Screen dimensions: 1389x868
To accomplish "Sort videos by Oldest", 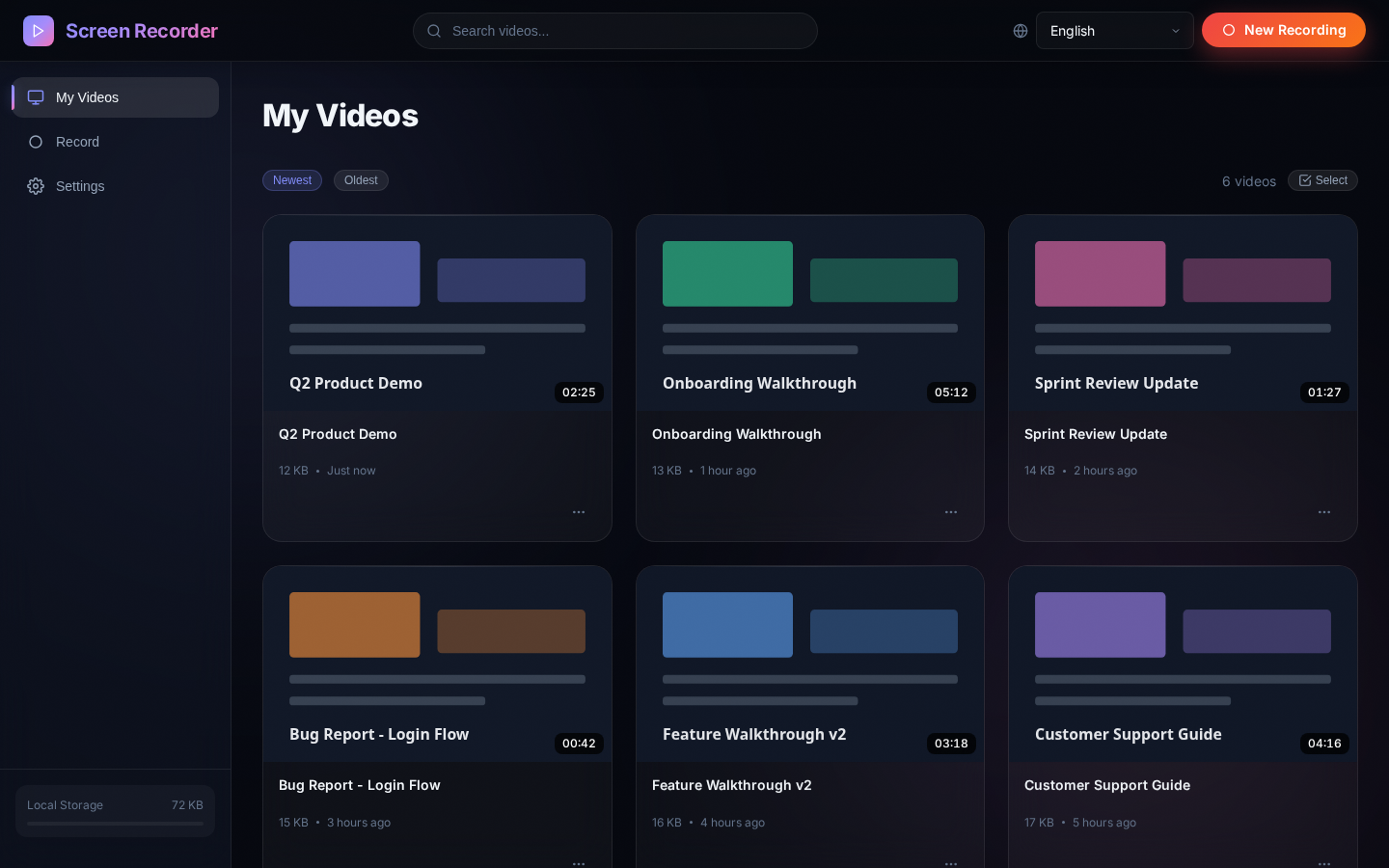I will pos(361,180).
